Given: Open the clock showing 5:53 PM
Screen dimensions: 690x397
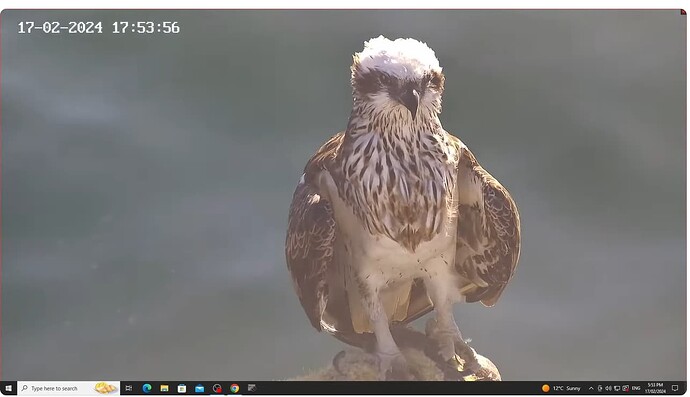Looking at the screenshot, I should (655, 388).
